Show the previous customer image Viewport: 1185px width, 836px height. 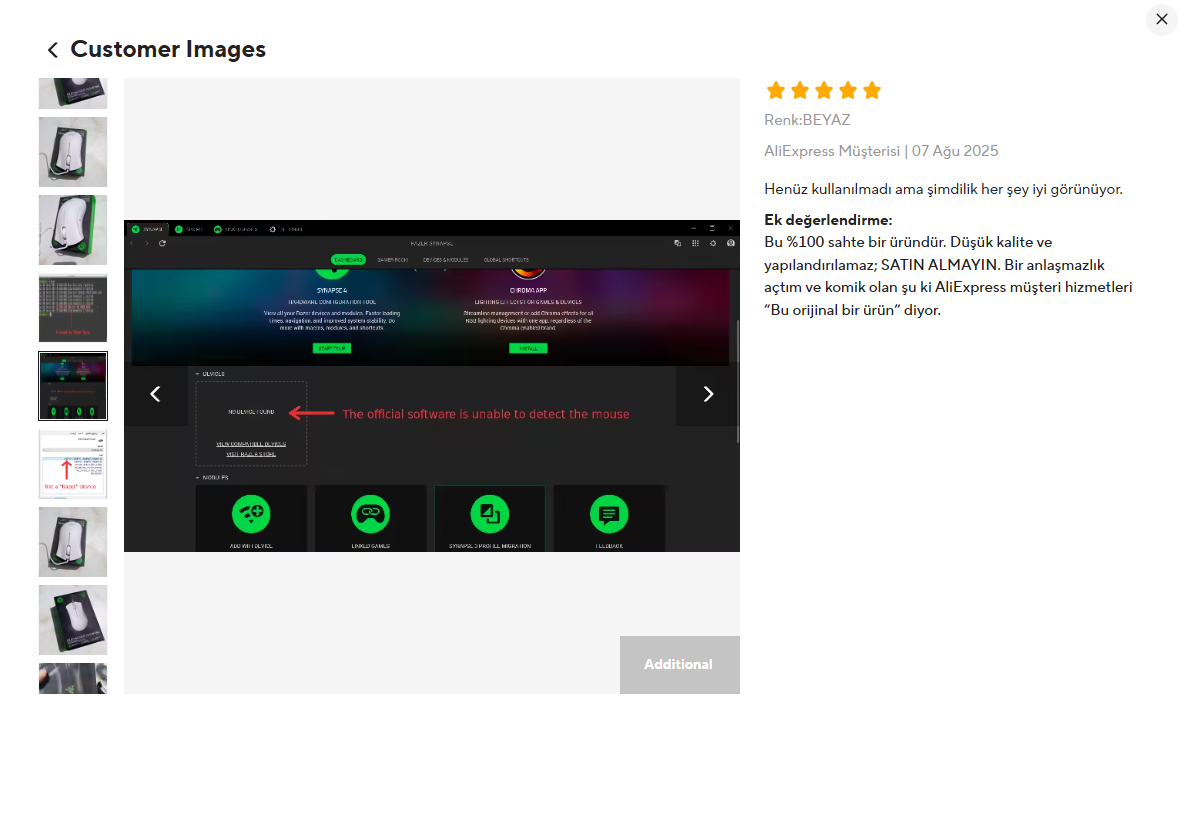click(x=156, y=394)
